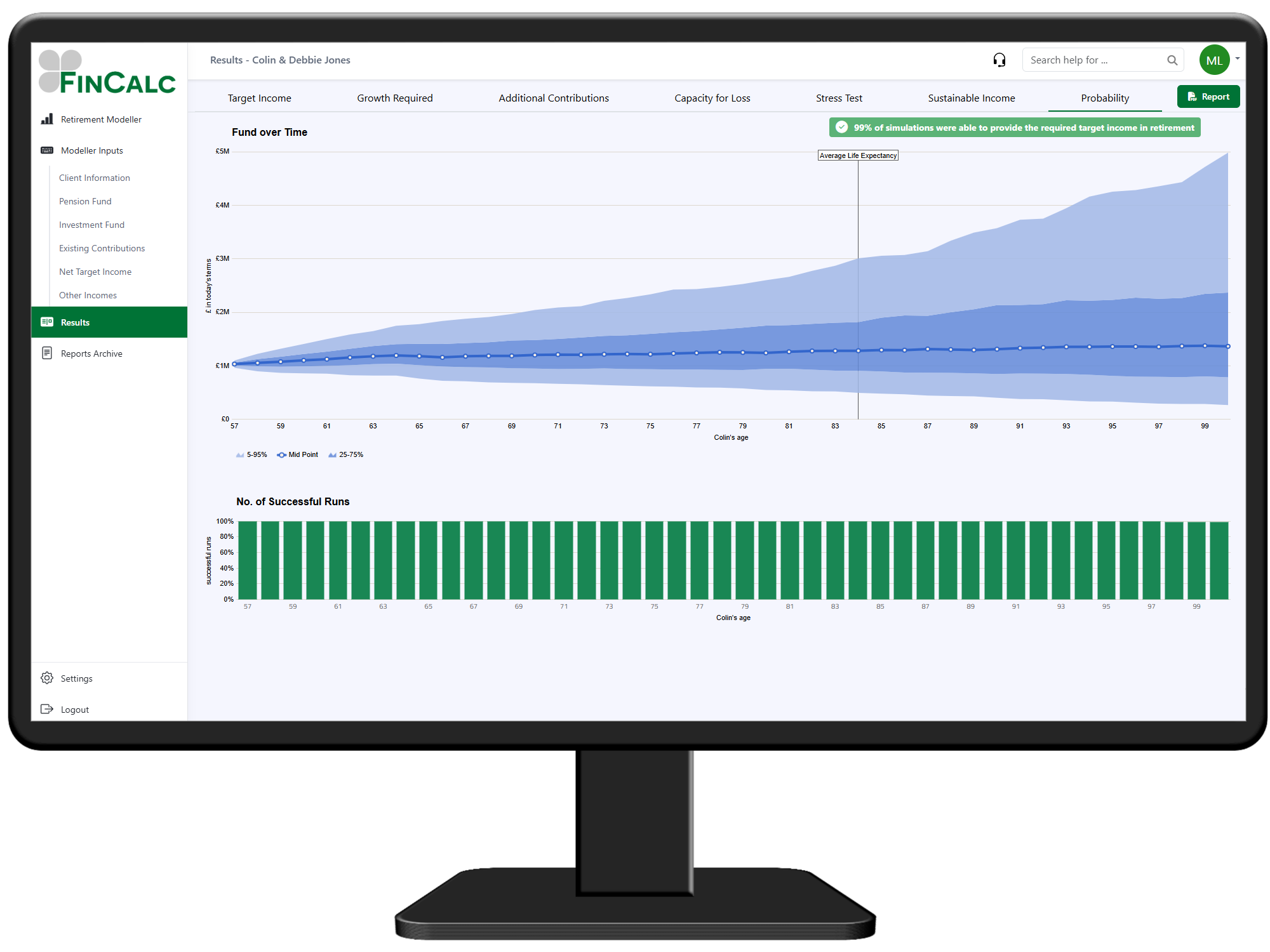The image size is (1270, 952).
Task: Click the Logout label
Action: [x=74, y=710]
